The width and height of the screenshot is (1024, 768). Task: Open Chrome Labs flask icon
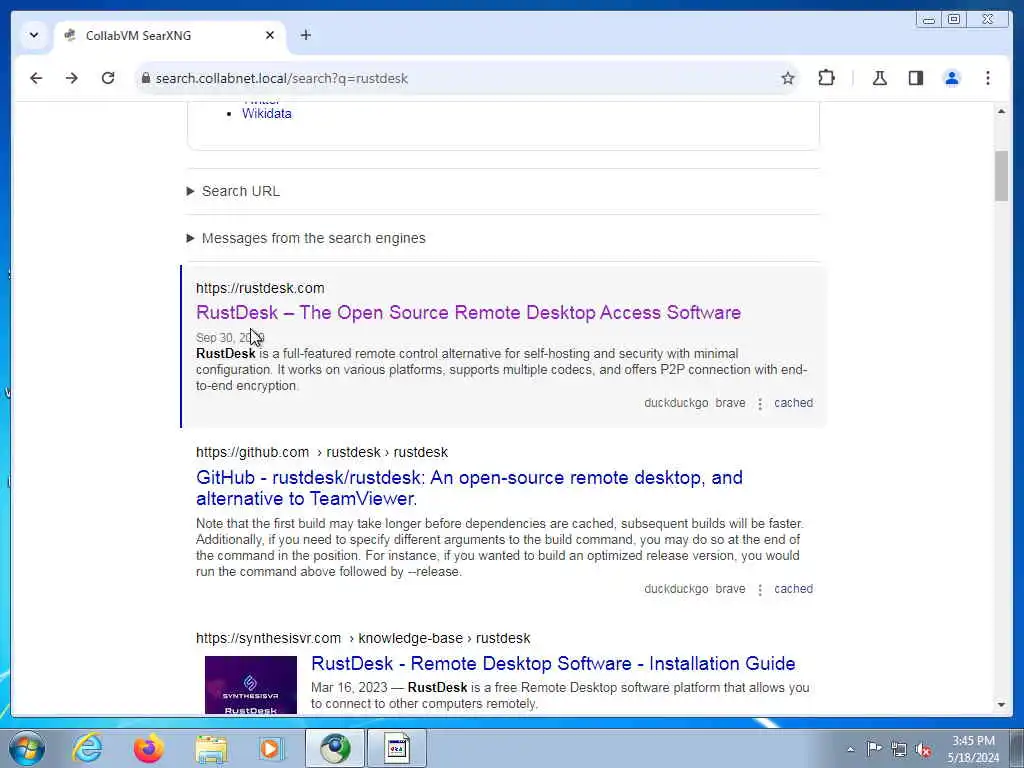[x=880, y=78]
